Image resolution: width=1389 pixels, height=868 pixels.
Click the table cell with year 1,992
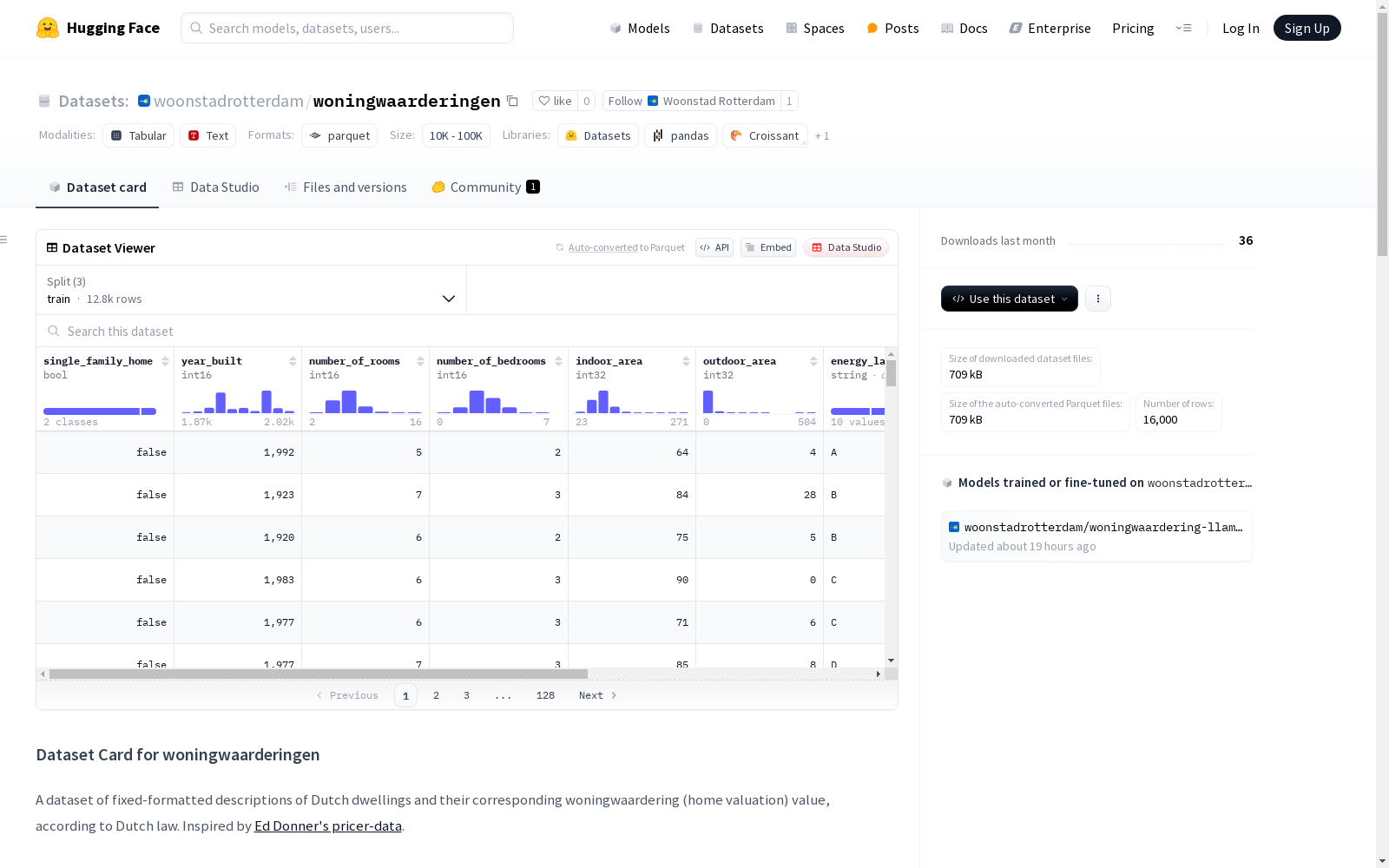pyautogui.click(x=238, y=452)
